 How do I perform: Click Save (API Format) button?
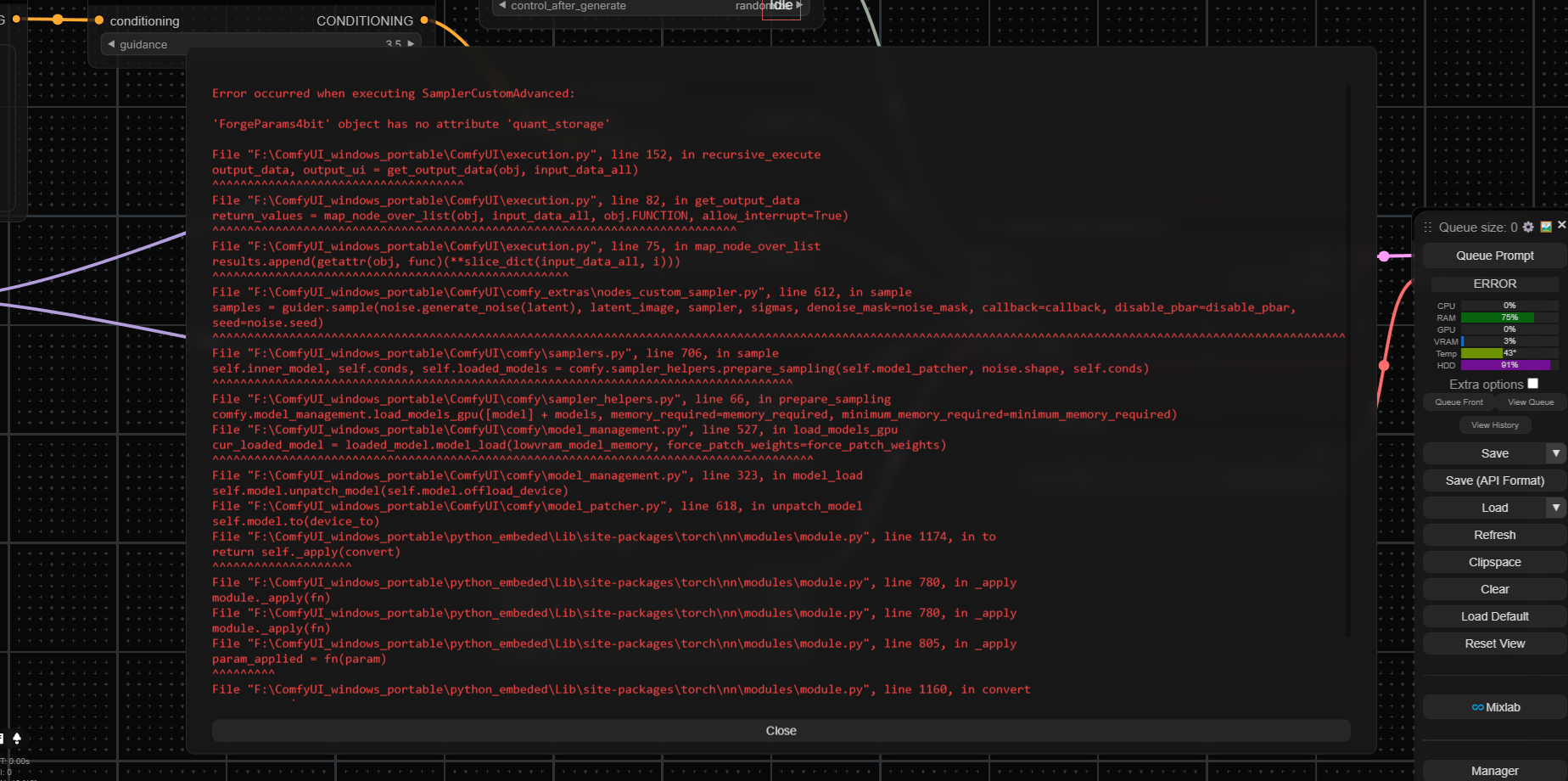1494,480
